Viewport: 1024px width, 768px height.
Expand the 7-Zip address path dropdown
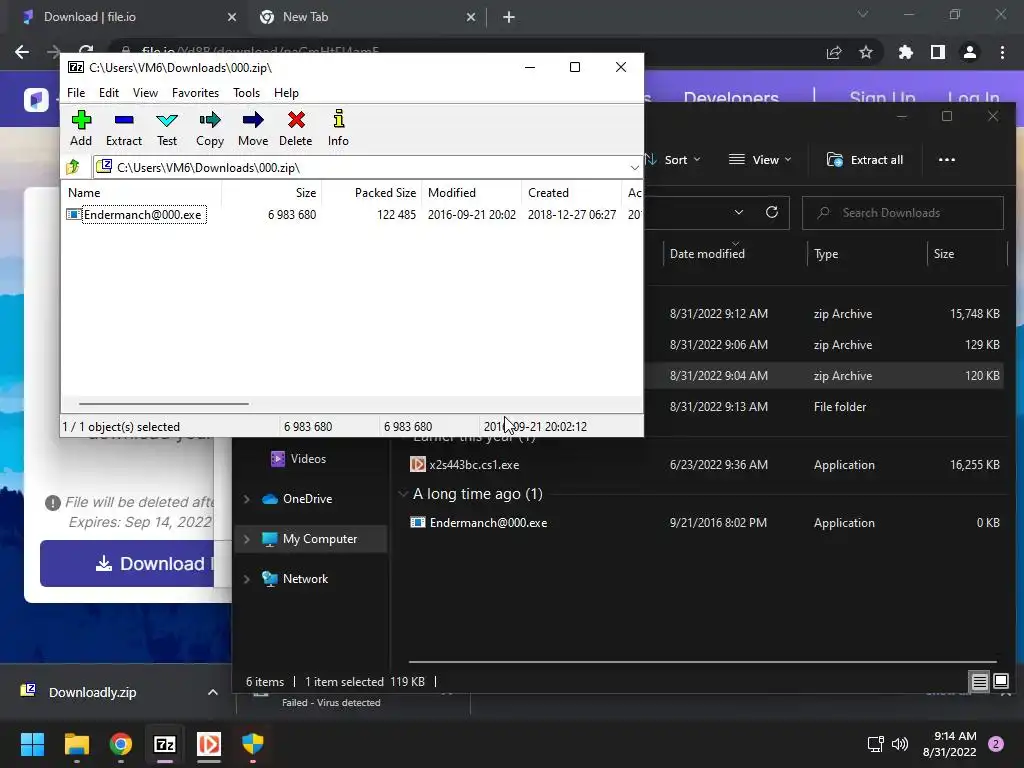tap(633, 168)
